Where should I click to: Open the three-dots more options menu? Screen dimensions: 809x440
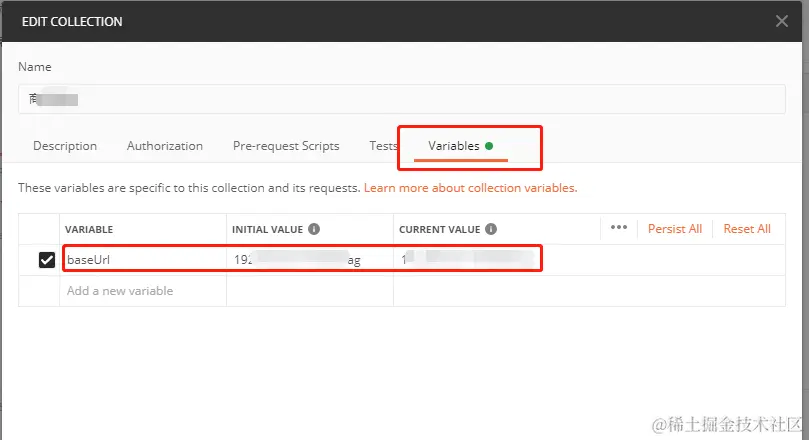(x=619, y=227)
